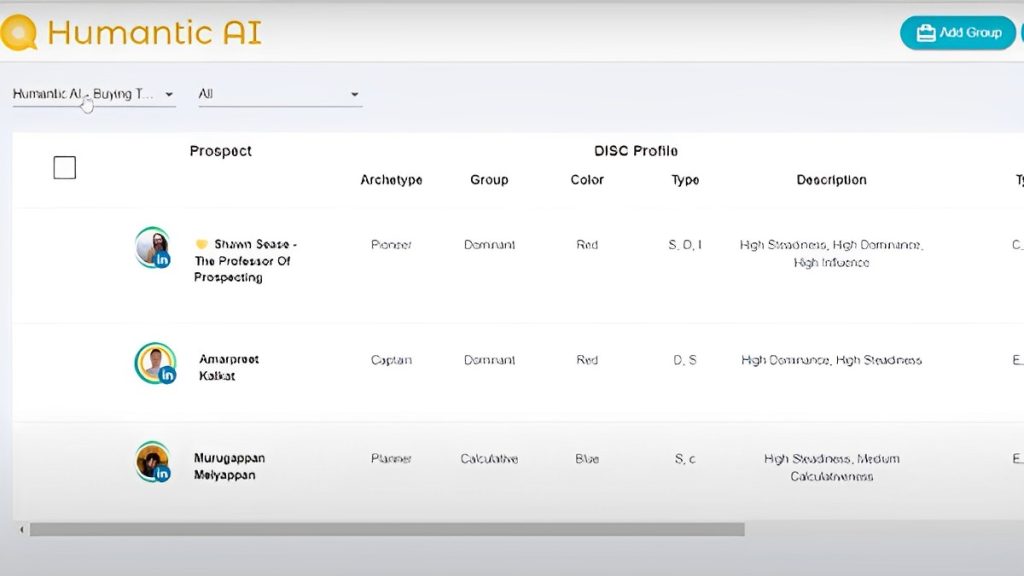This screenshot has height=576, width=1024.
Task: Click the Add Group button
Action: point(956,32)
